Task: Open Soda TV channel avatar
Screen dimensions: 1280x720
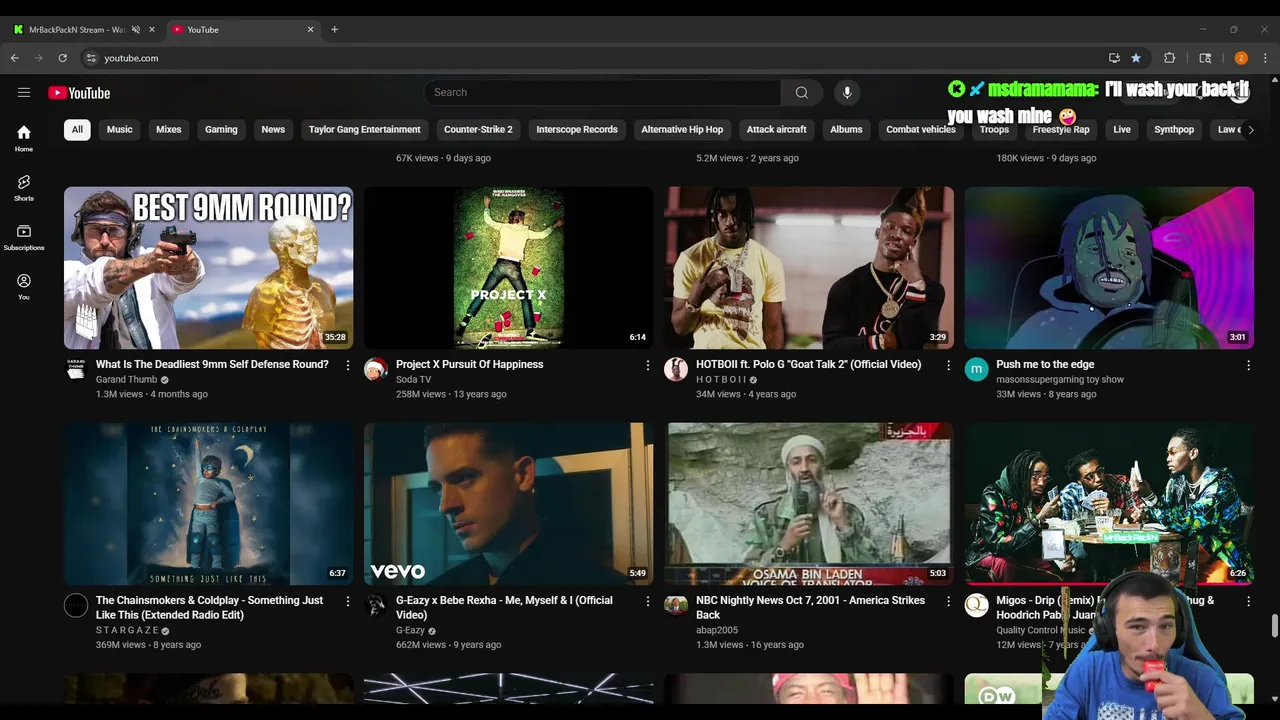Action: (376, 370)
